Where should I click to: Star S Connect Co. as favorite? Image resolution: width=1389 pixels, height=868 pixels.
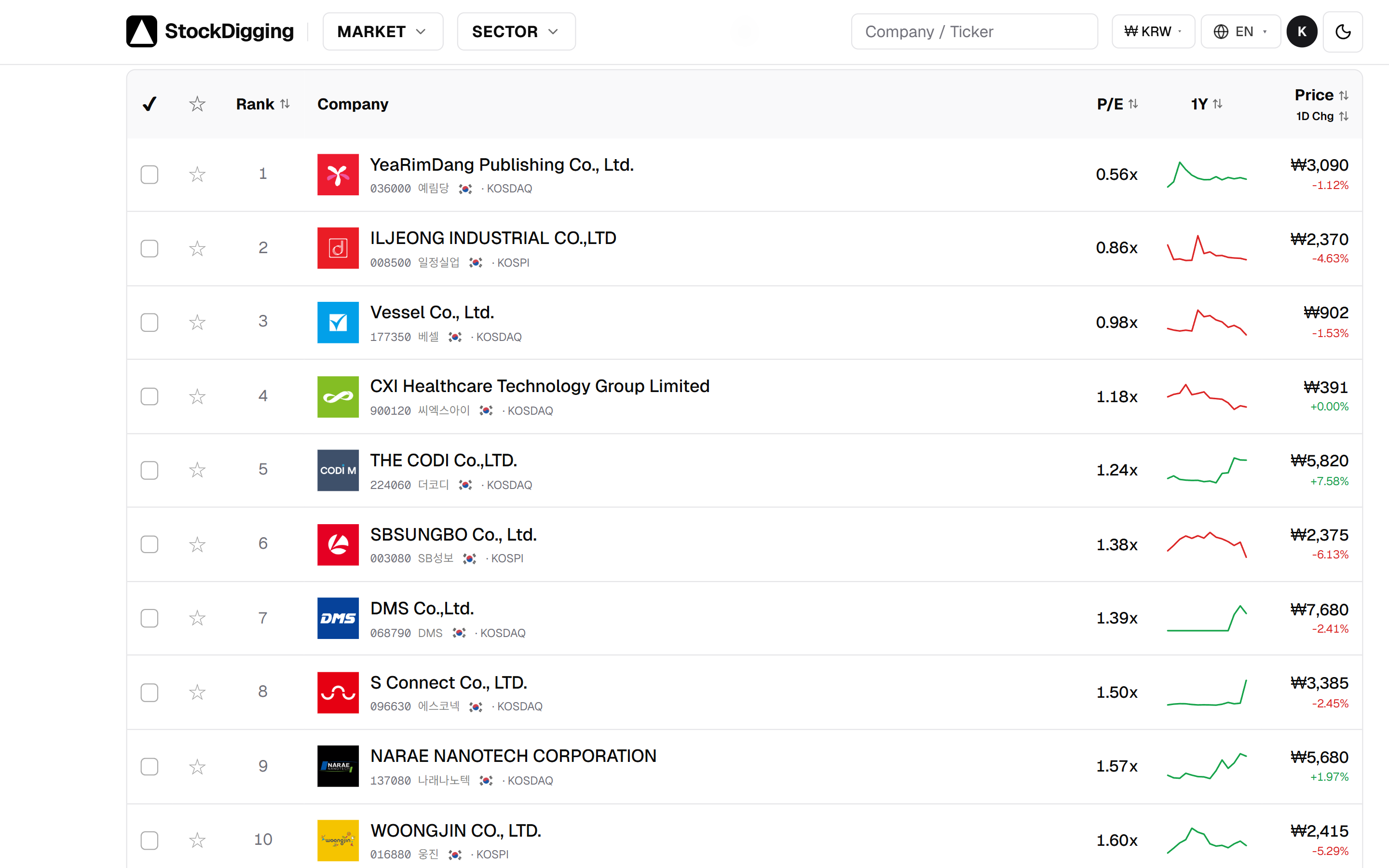click(x=197, y=692)
